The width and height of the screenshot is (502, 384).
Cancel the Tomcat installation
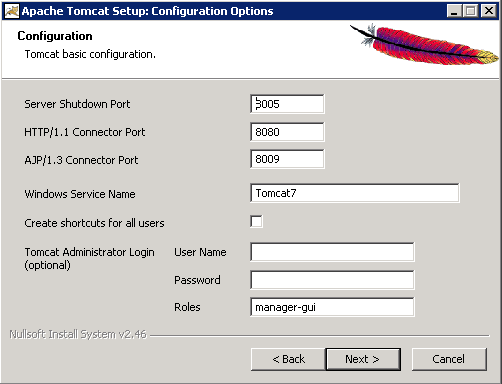point(449,359)
